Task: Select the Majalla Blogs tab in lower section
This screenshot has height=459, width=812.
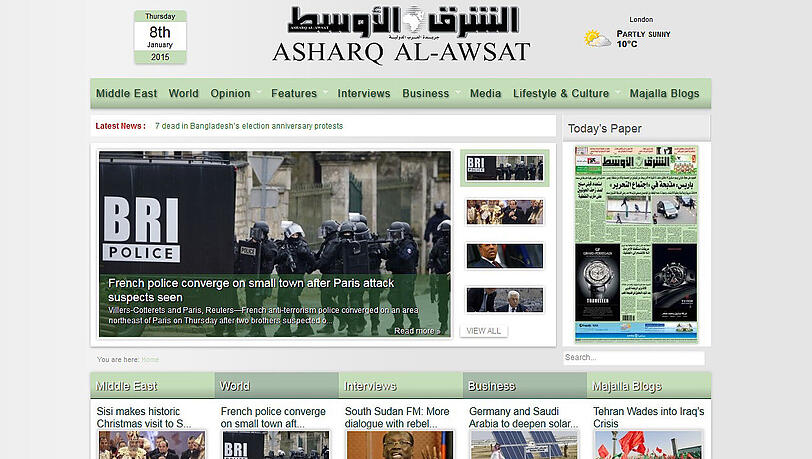Action: (649, 386)
